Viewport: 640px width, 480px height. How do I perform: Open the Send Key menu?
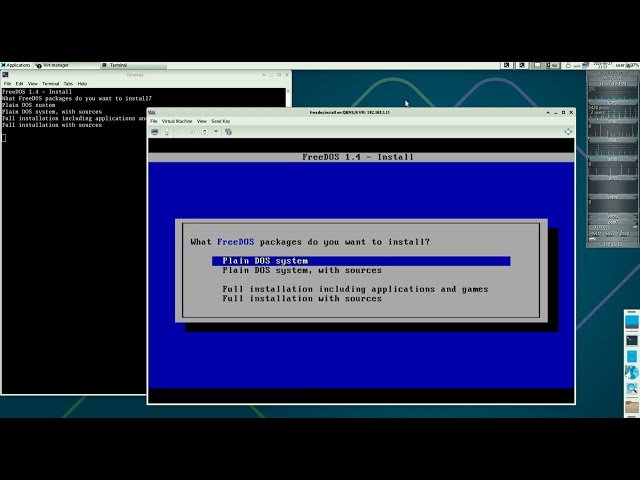click(220, 121)
